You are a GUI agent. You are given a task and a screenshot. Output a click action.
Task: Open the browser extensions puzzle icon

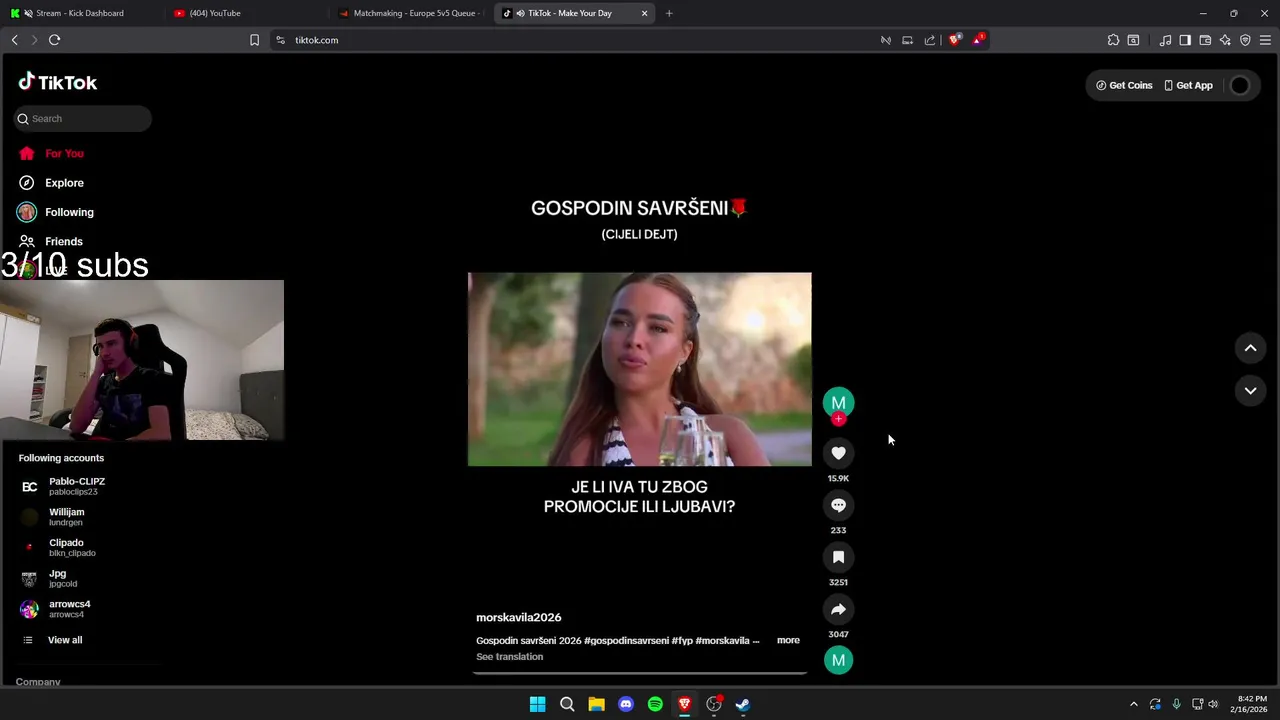1113,40
